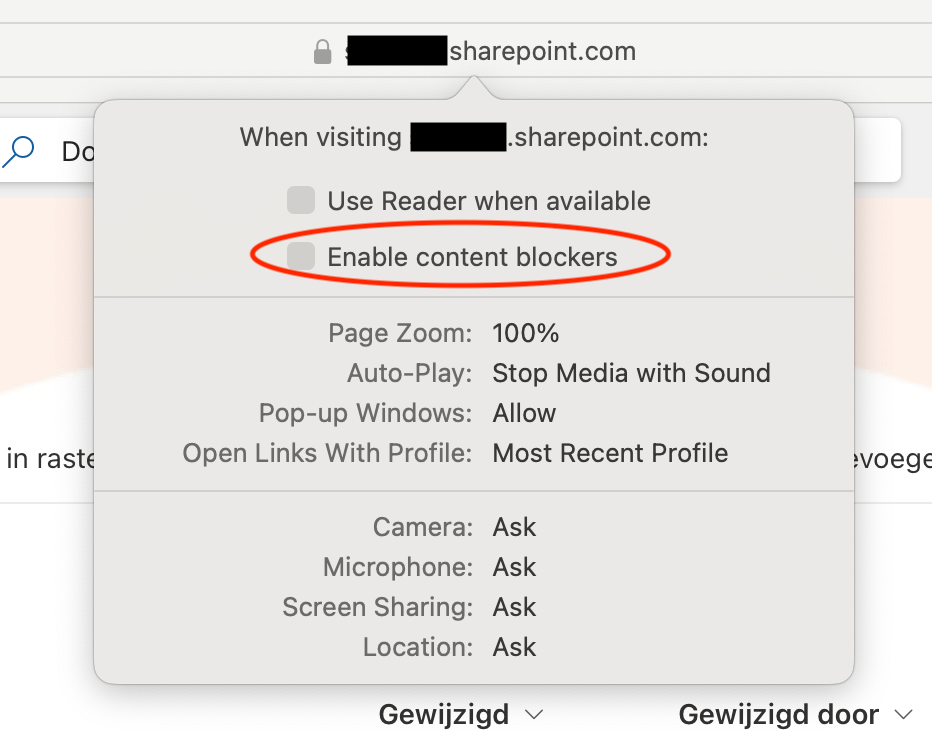932x738 pixels.
Task: Change Microphone permission from Ask
Action: pos(514,567)
